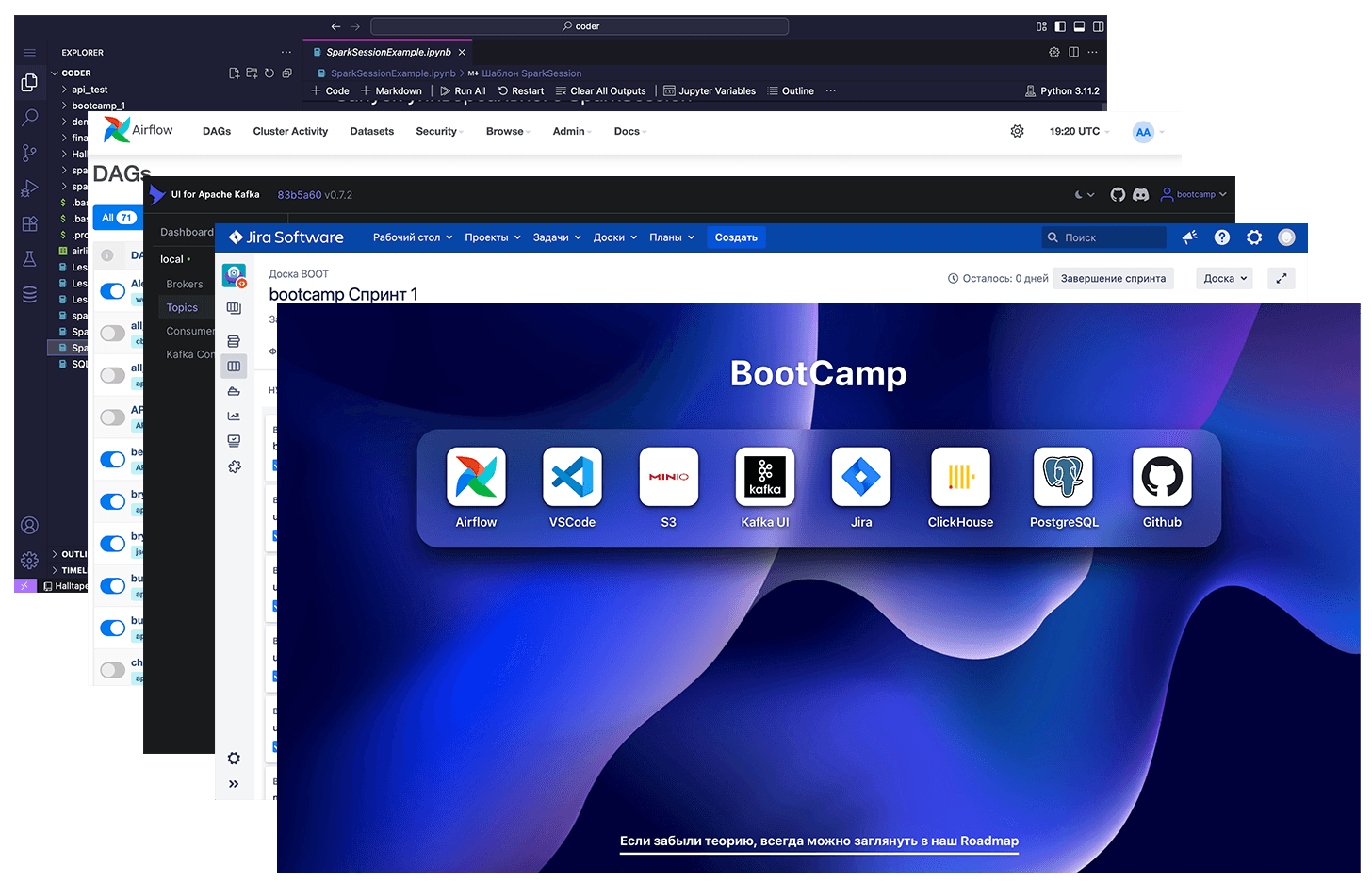Click the Создать button in Jira

(736, 237)
